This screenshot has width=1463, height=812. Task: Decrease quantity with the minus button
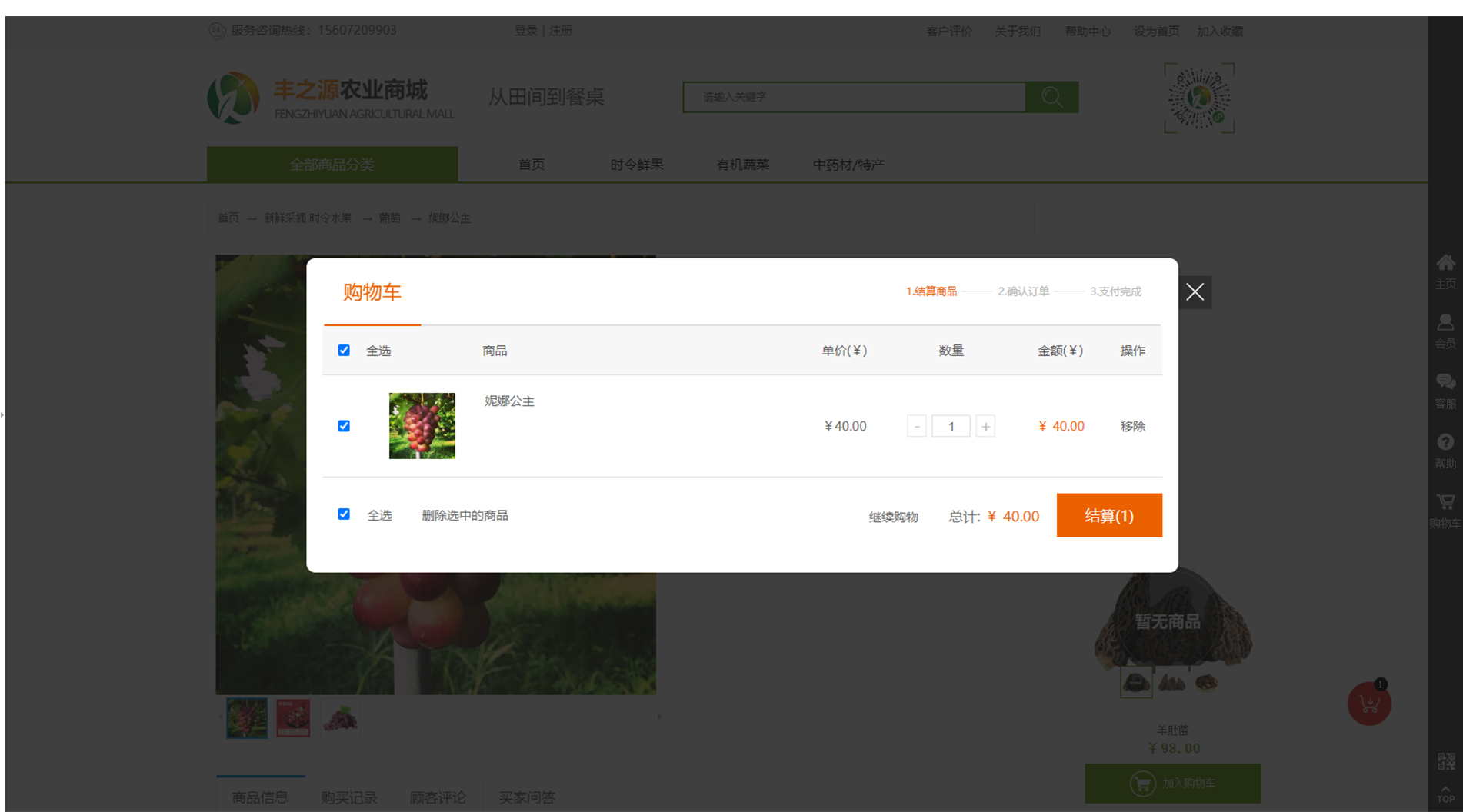tap(916, 426)
